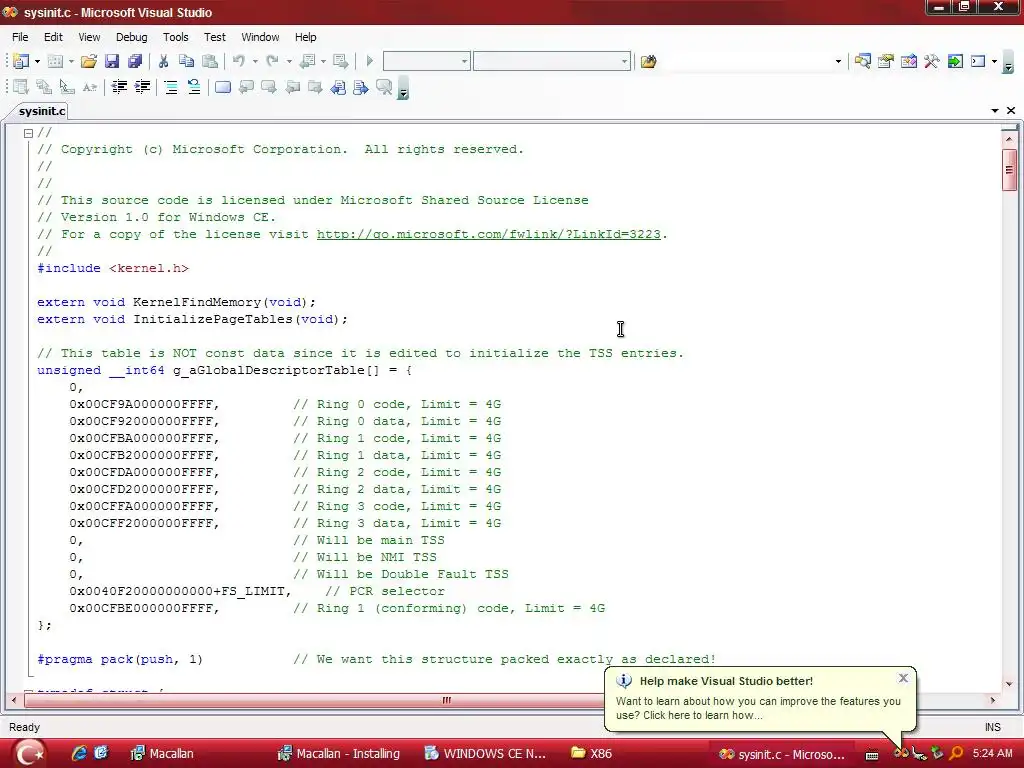Click the Windows Start button in the taskbar

click(28, 753)
